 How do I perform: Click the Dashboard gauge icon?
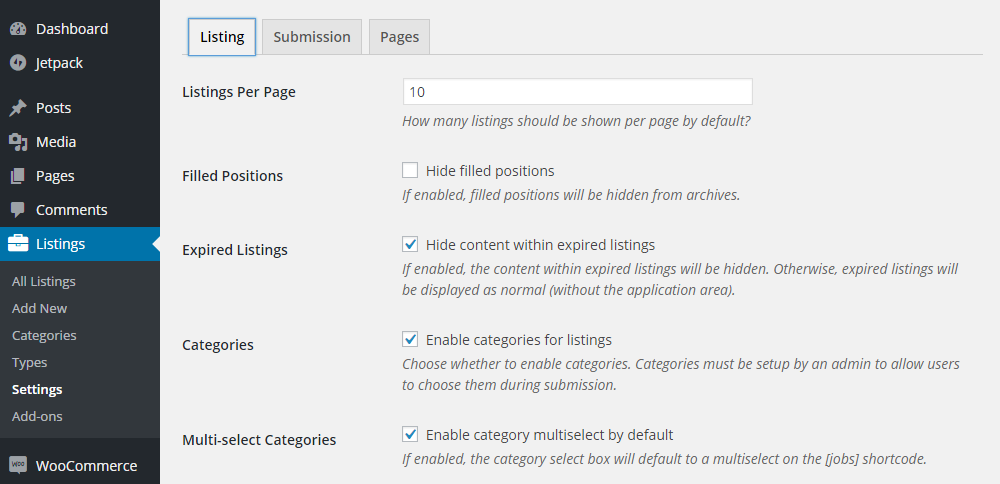click(x=18, y=29)
